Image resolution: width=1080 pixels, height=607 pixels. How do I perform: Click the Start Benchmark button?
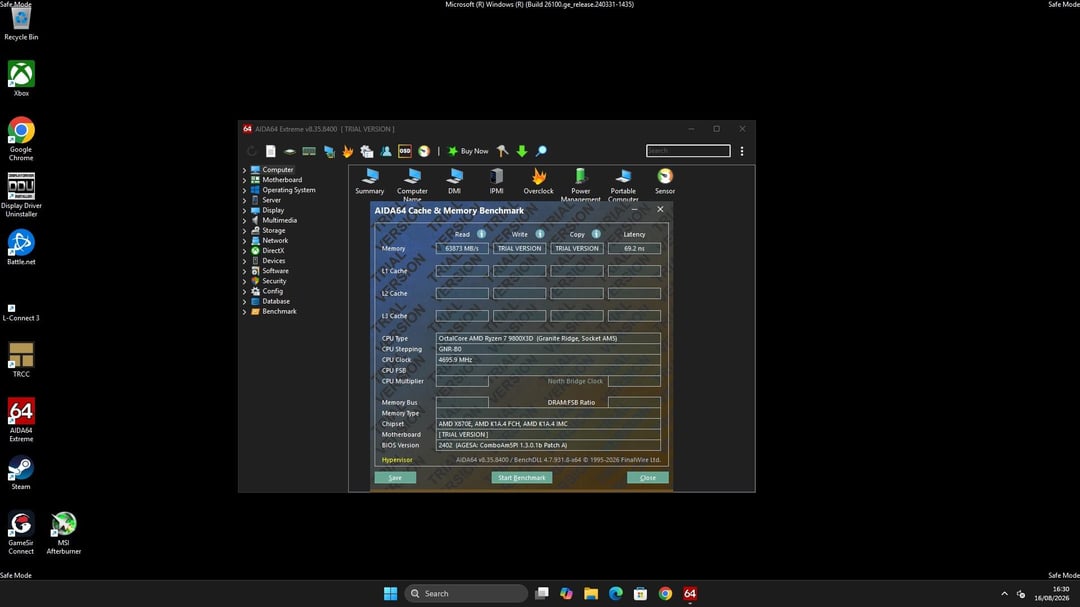tap(522, 477)
